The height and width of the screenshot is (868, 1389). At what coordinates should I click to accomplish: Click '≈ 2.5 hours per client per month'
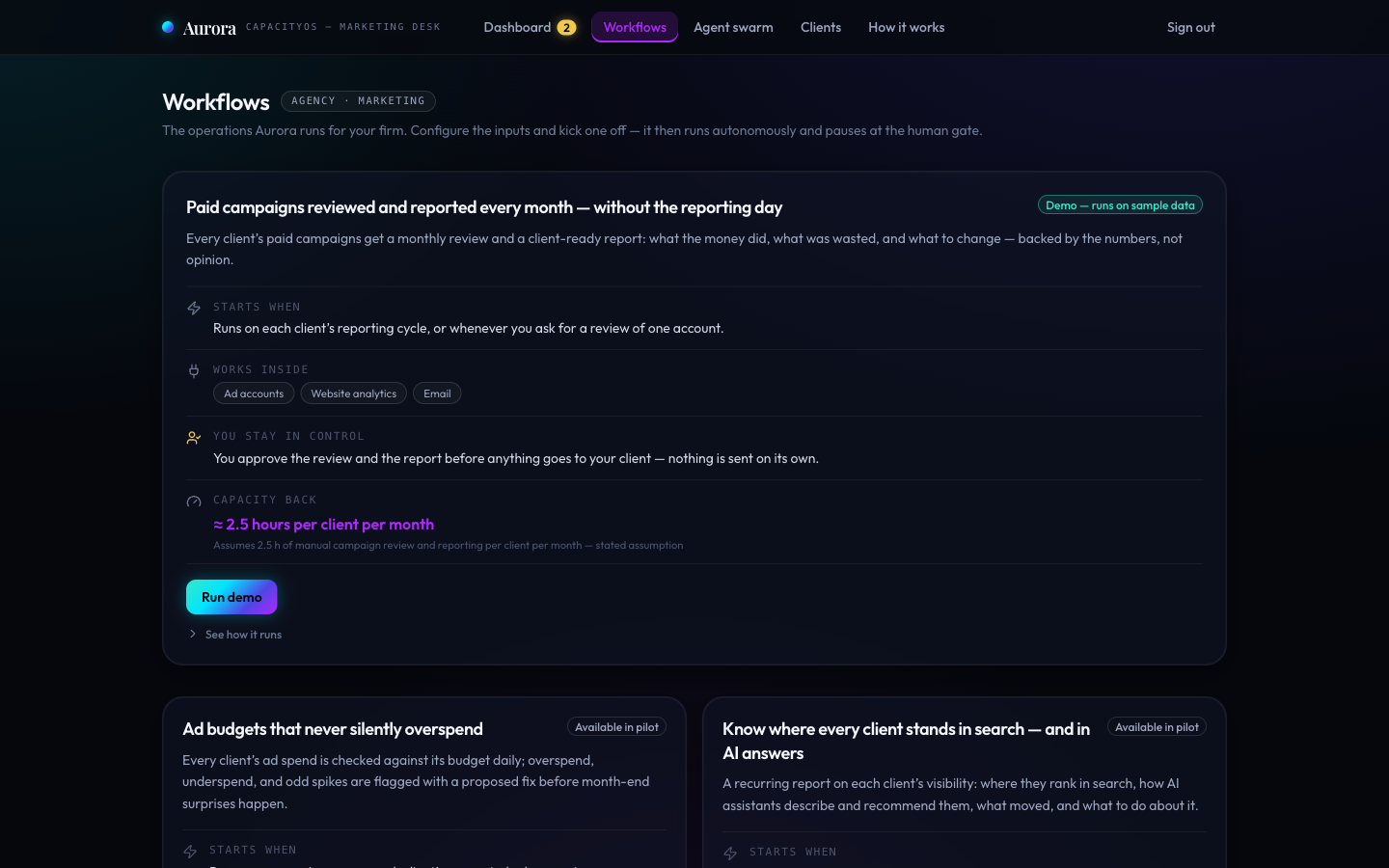click(323, 525)
